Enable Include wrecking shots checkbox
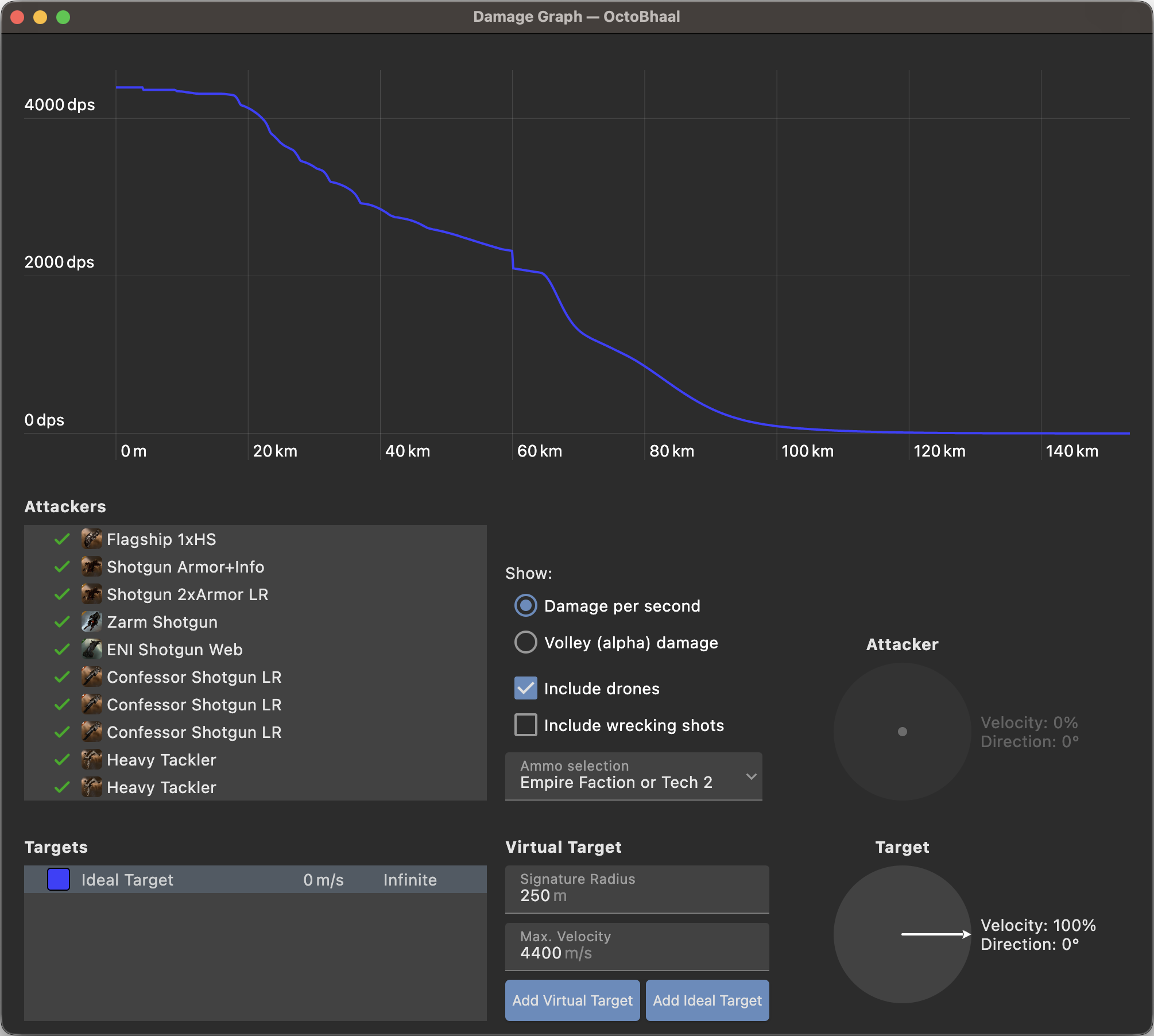This screenshot has width=1154, height=1036. (x=526, y=725)
